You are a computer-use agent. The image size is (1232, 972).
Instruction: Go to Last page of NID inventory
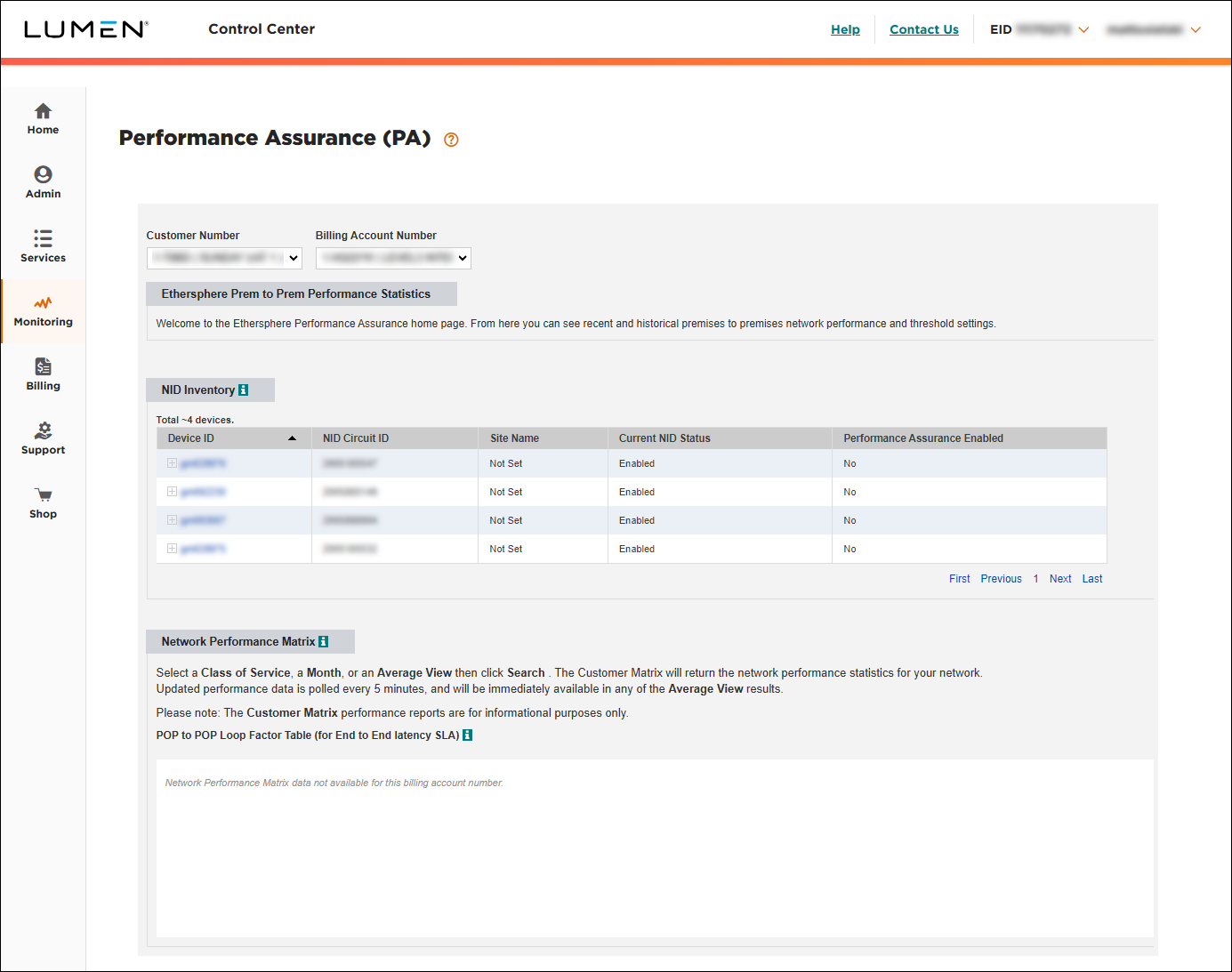(1092, 579)
